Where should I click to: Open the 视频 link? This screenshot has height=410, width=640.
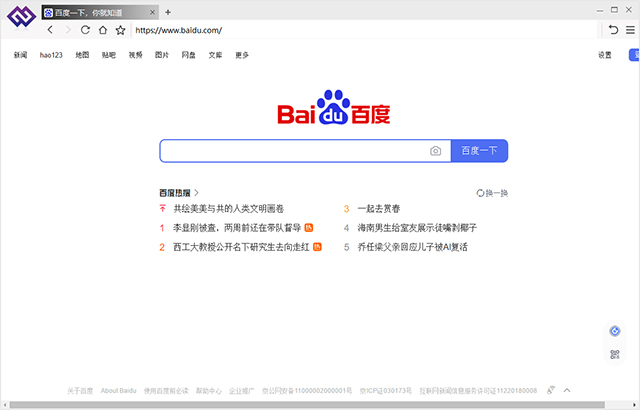tap(136, 55)
